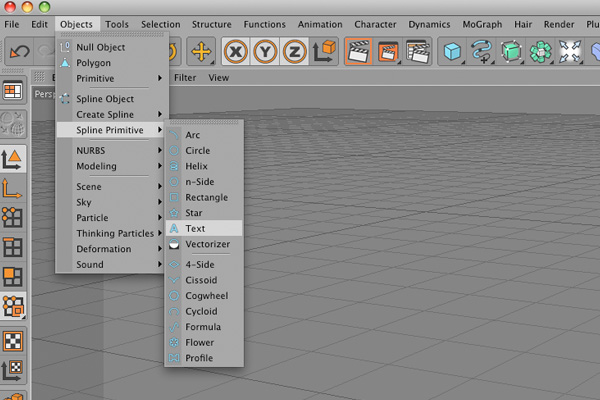The image size is (600, 400).
Task: Click the Make Editable globe icon
Action: point(13,124)
